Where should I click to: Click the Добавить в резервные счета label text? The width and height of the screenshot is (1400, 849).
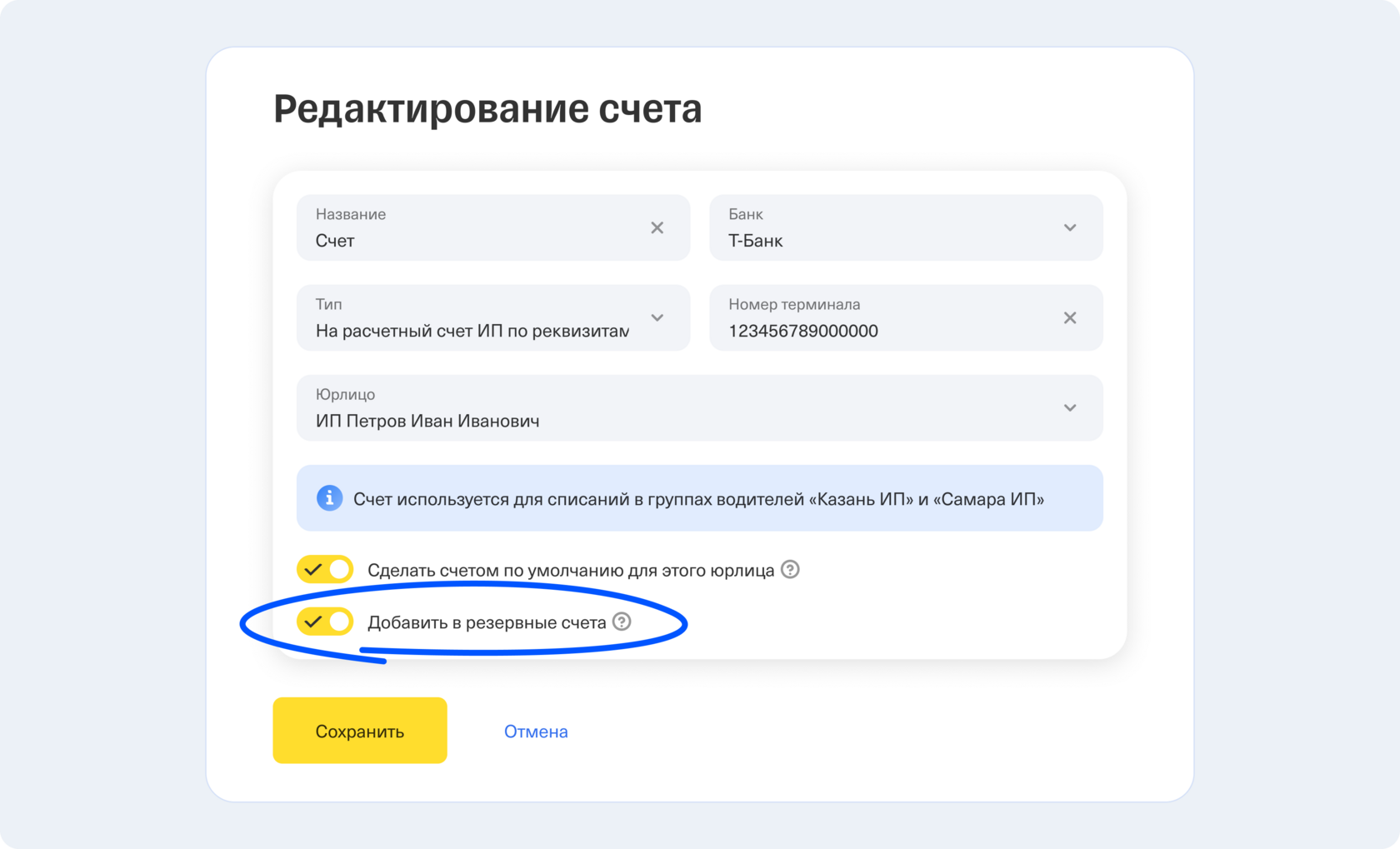pyautogui.click(x=487, y=622)
